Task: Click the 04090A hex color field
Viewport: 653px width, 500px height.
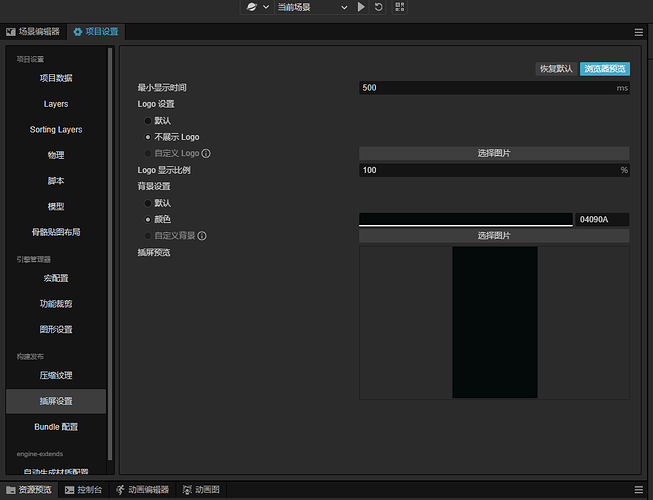Action: click(x=602, y=219)
